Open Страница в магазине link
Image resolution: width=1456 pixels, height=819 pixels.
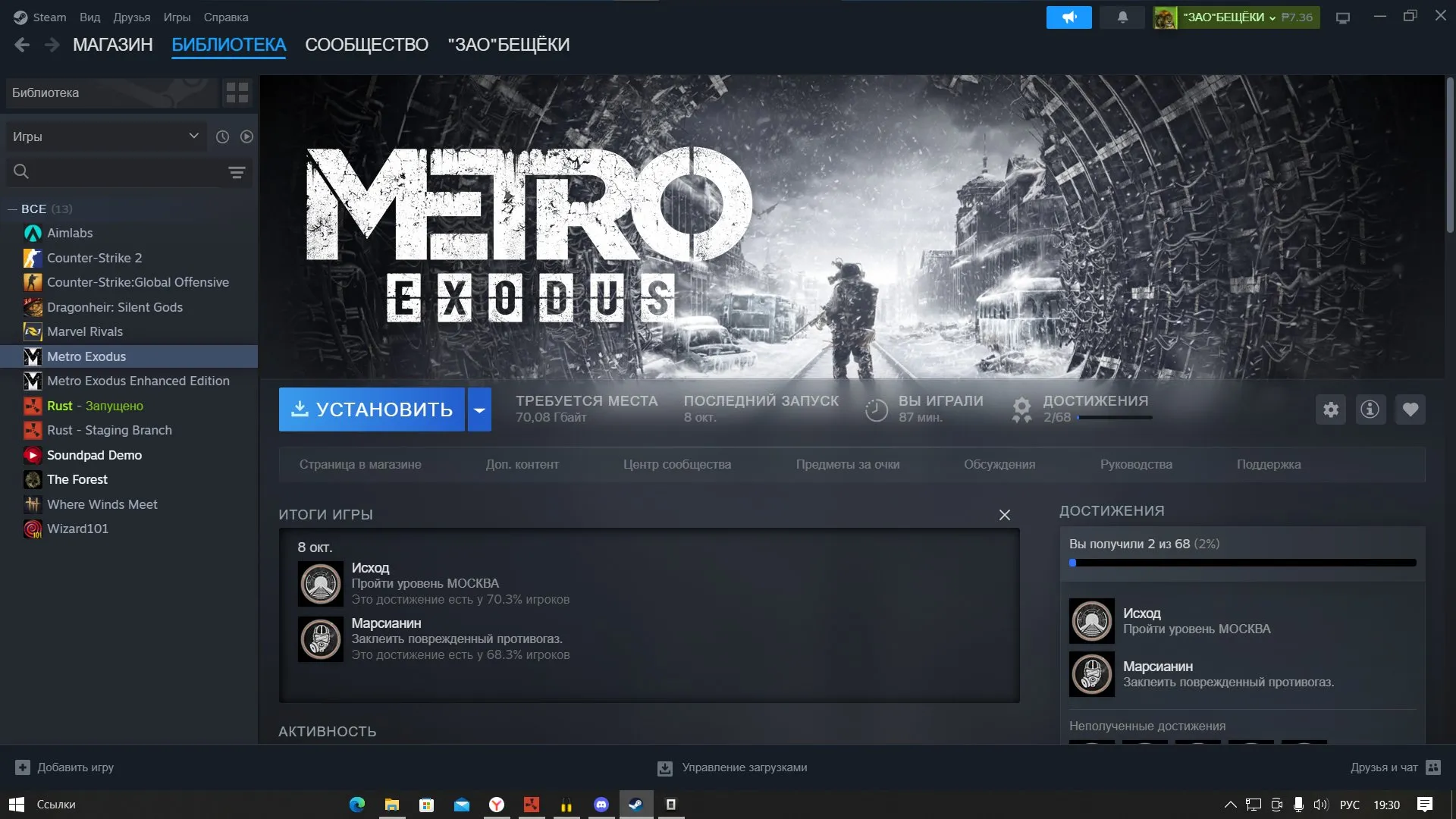pos(360,464)
